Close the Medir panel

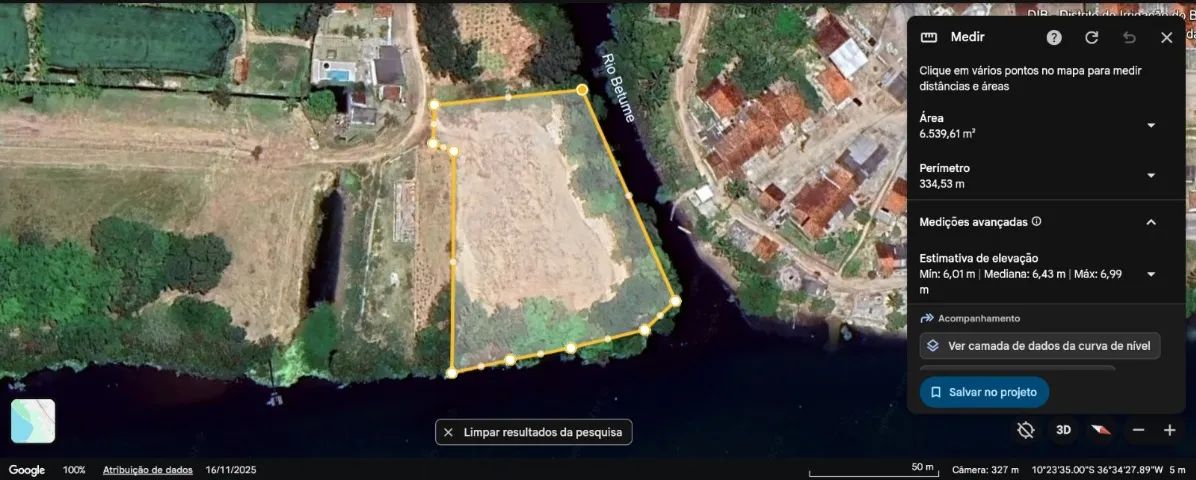pos(1166,37)
